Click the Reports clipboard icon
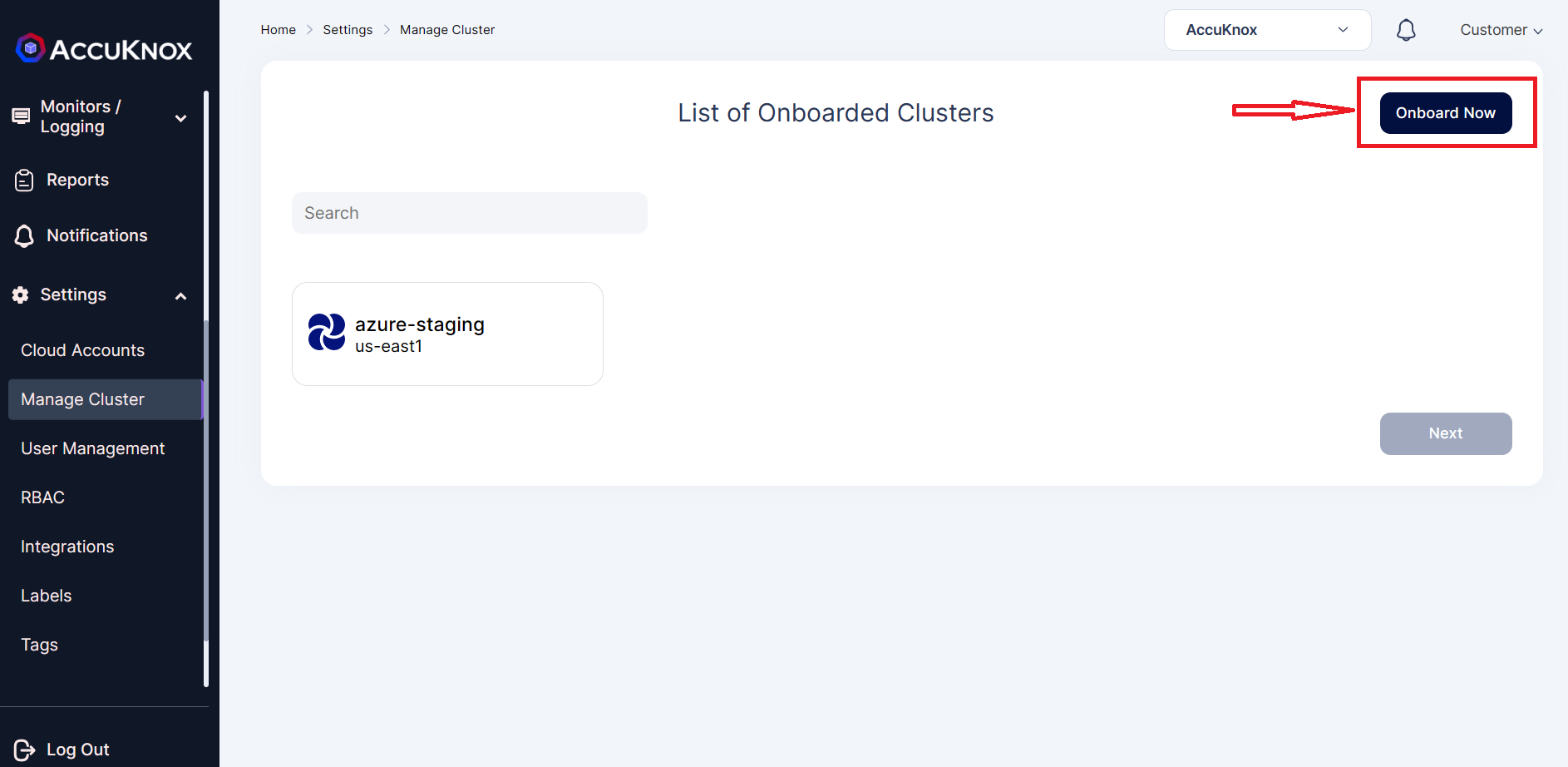The height and width of the screenshot is (767, 1568). pos(24,180)
